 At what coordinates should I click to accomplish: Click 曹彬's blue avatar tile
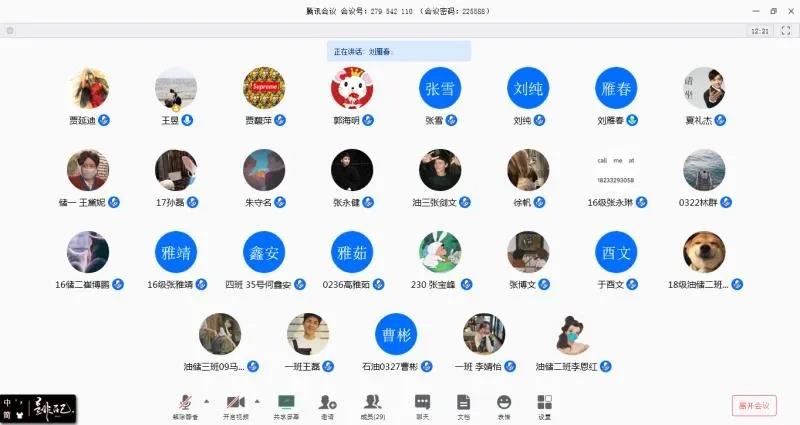click(x=396, y=335)
